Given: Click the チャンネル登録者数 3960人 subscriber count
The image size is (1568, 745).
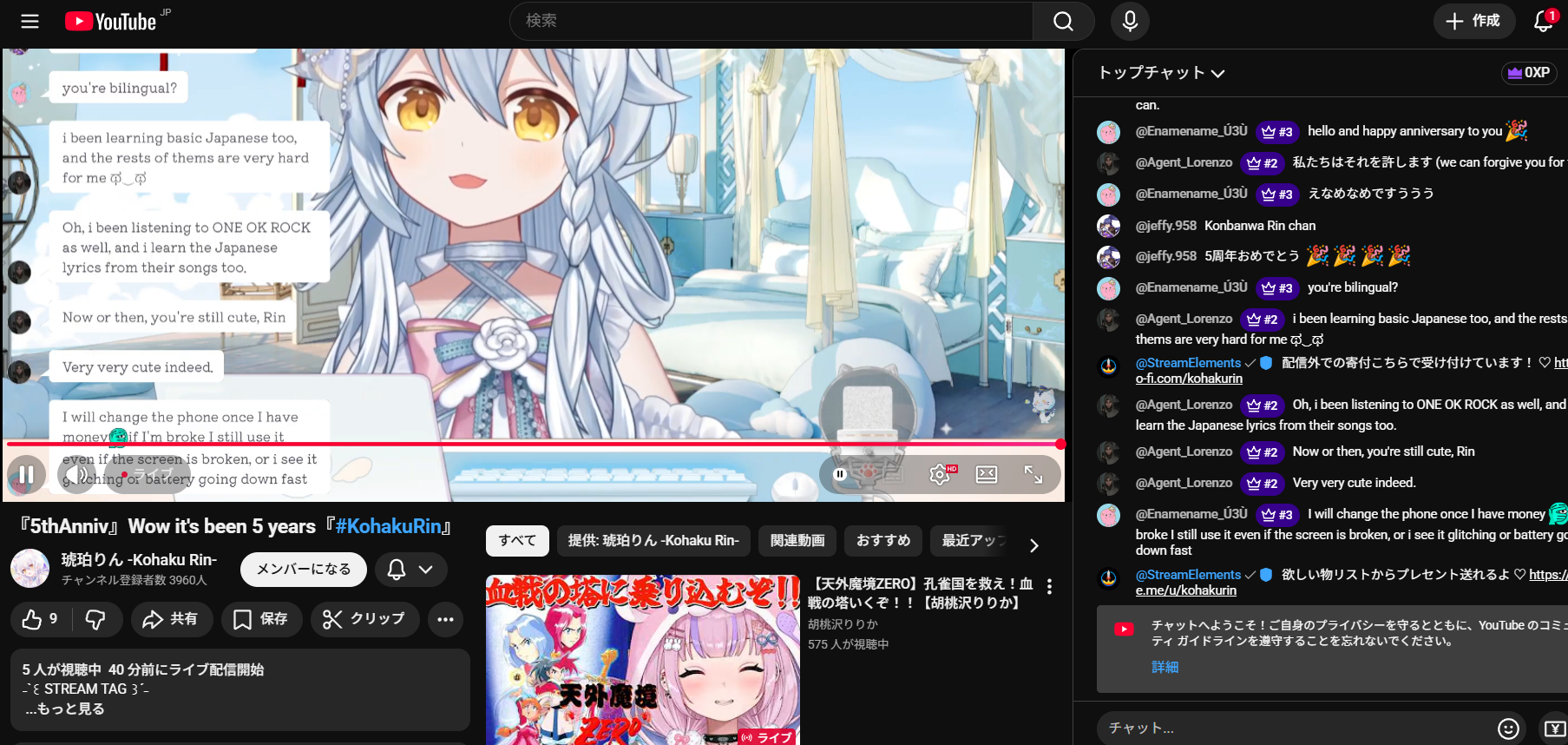Looking at the screenshot, I should pyautogui.click(x=134, y=580).
